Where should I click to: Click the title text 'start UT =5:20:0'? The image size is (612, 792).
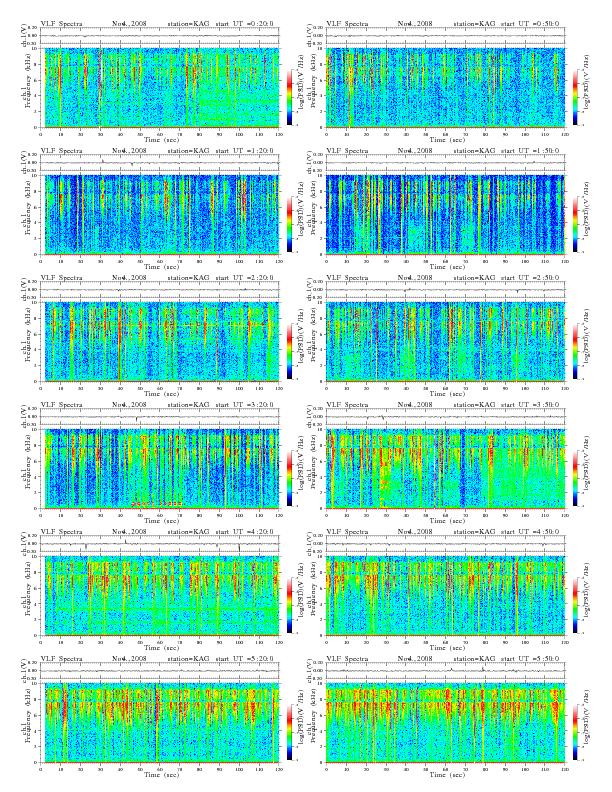point(245,659)
